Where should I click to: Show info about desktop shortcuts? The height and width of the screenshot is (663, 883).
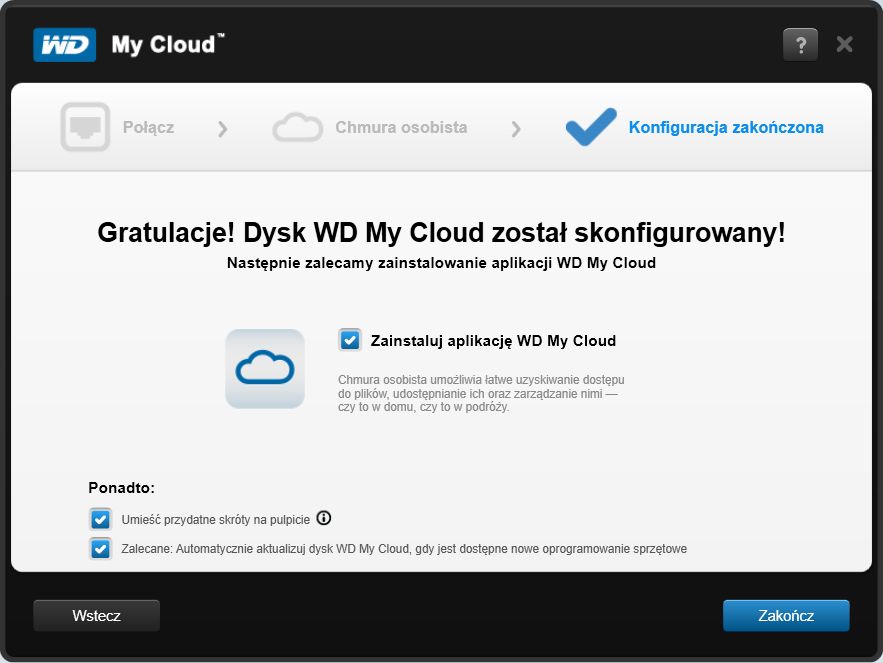tap(324, 518)
